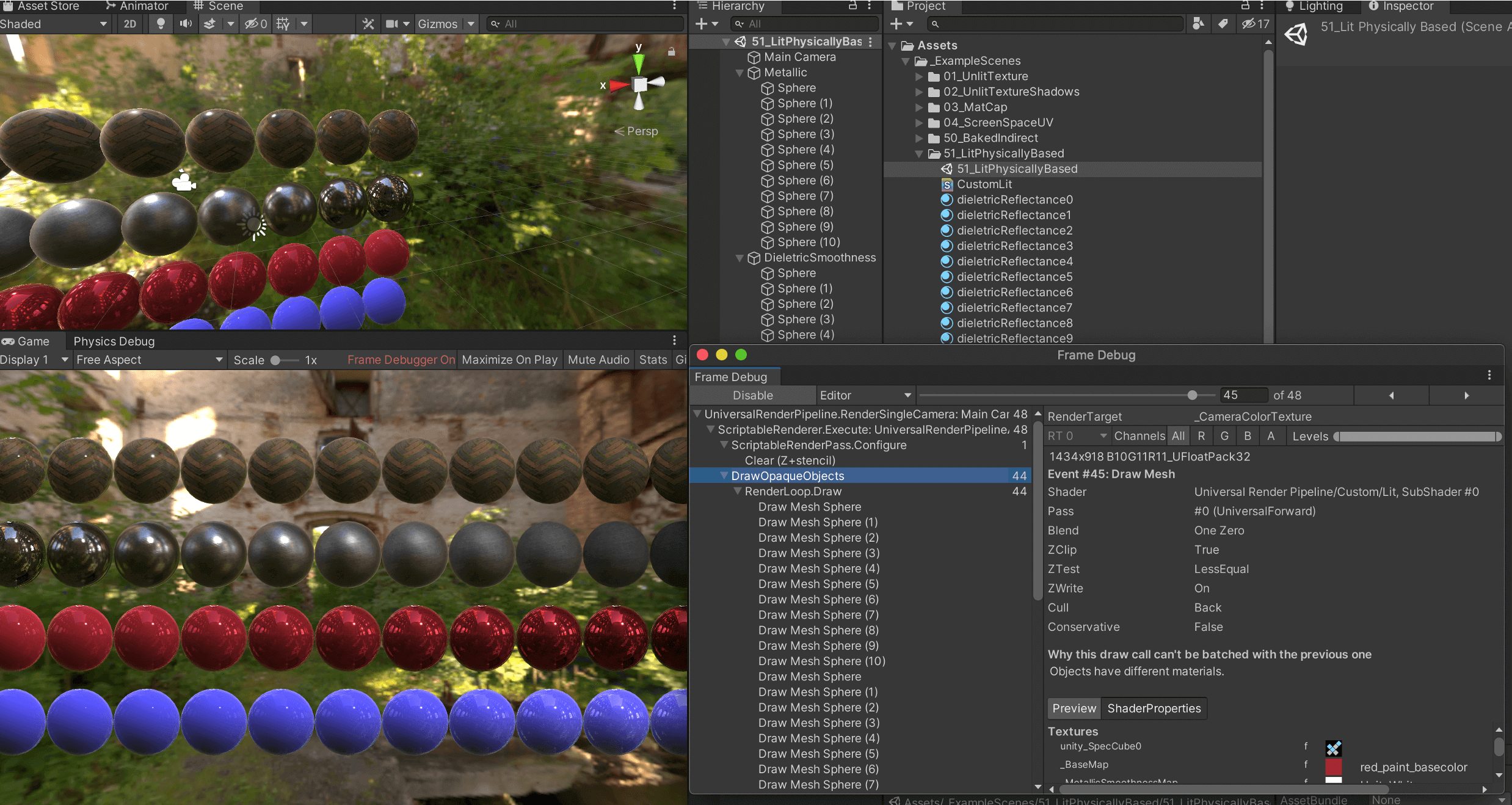Click the scene camera settings icon

392,24
